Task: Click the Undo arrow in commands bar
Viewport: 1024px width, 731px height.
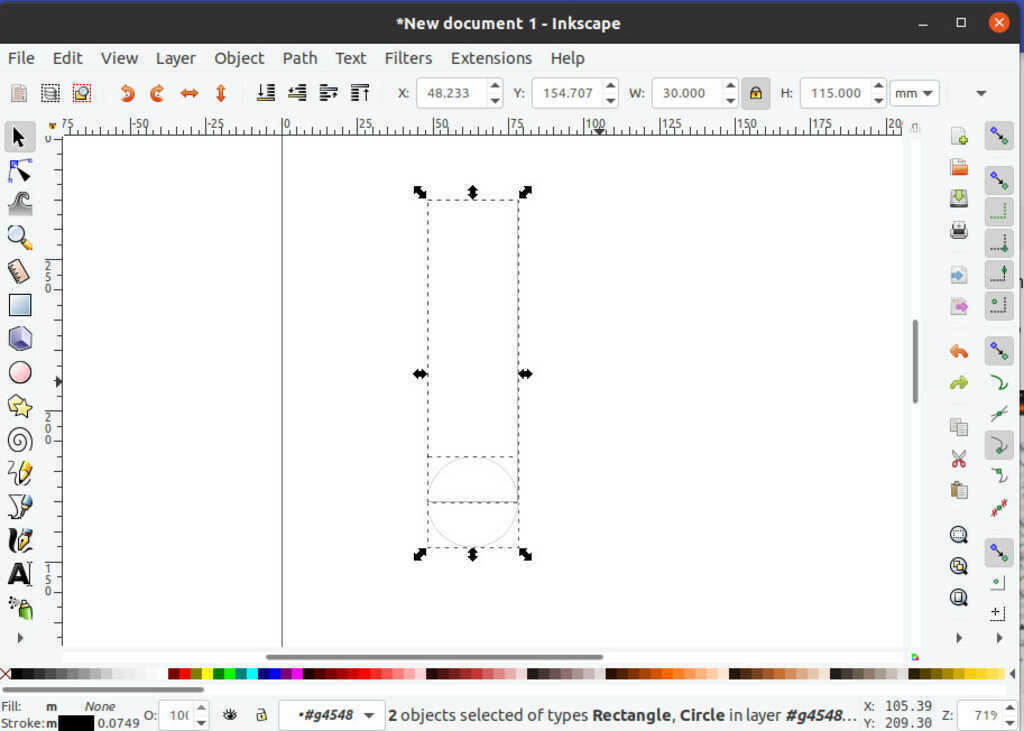Action: point(958,351)
